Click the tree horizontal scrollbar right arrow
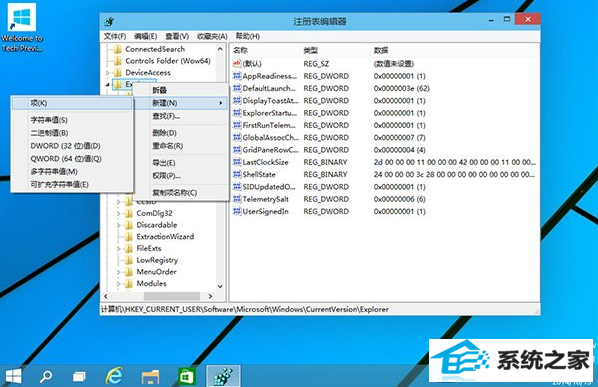Screen dimensions: 598x387 point(210,296)
